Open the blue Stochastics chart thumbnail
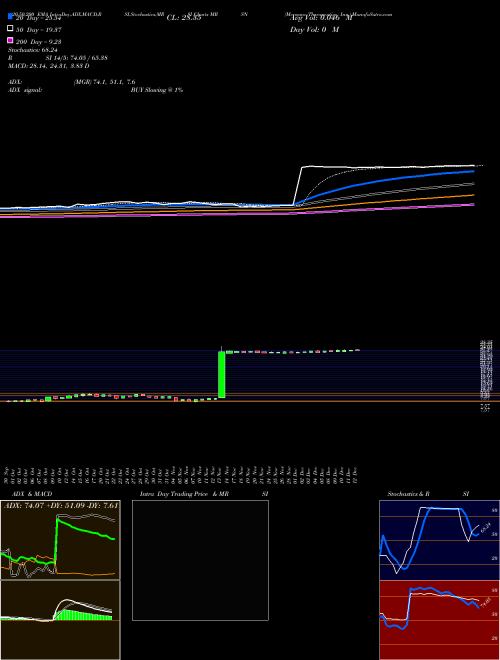This screenshot has width=500, height=660. (439, 540)
